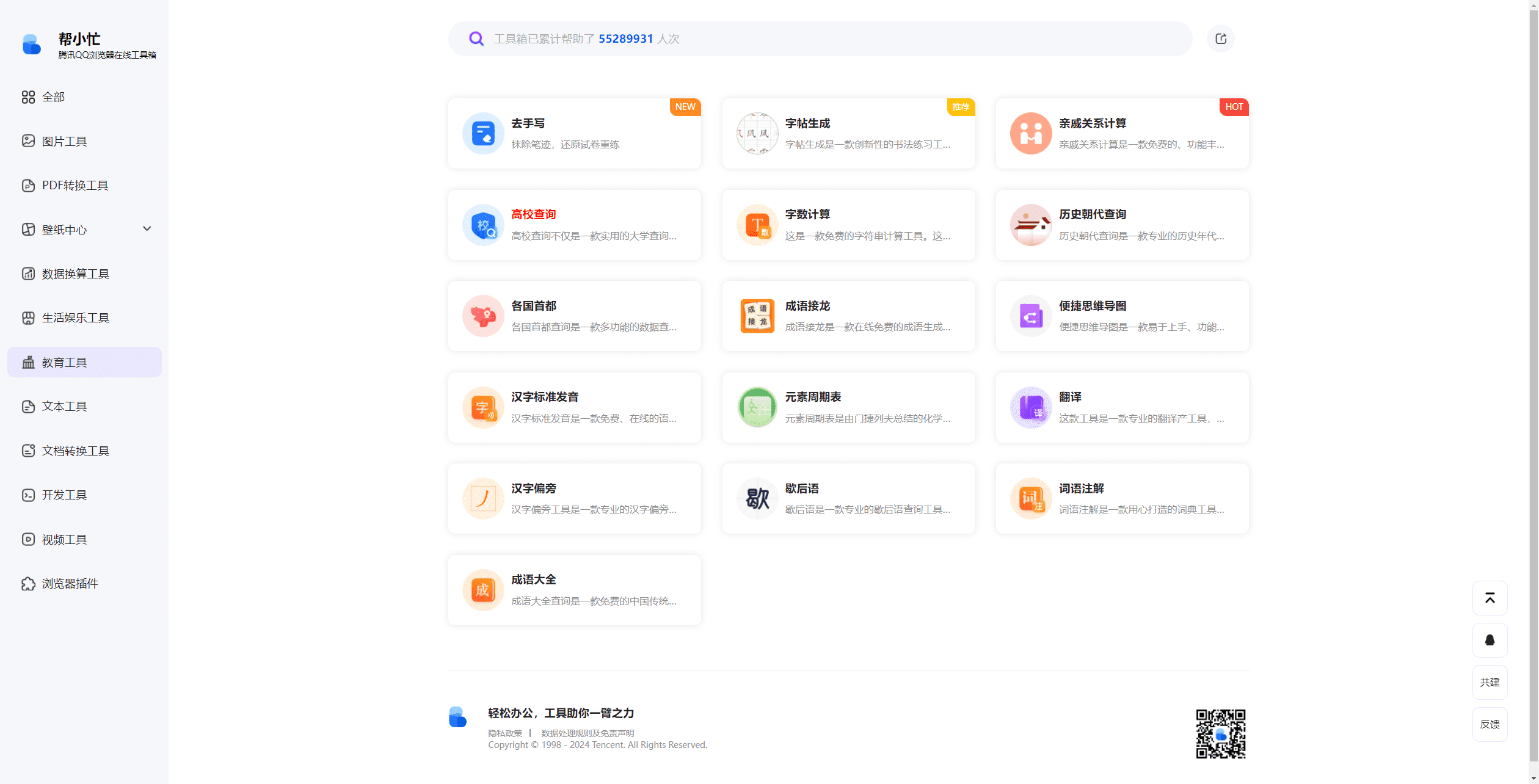Expand the 壁纸中心 sidebar section
Screen dimensions: 1539x784
147,229
